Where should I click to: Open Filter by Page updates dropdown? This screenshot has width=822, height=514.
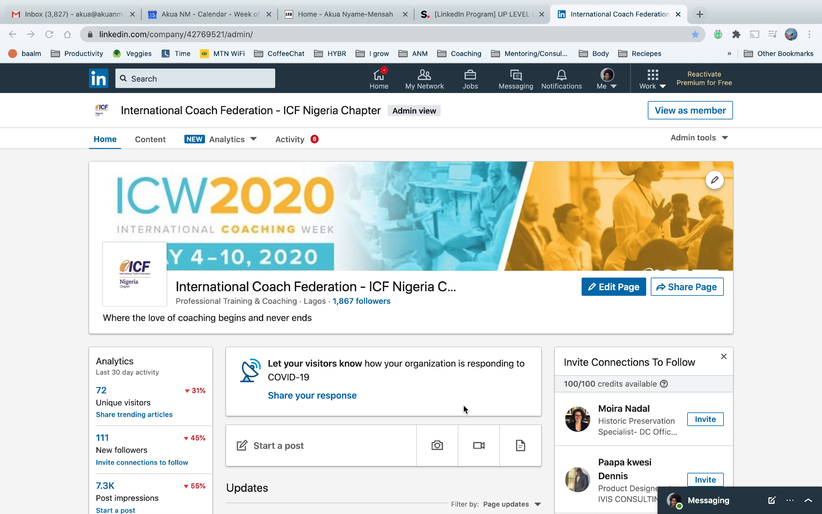click(511, 504)
